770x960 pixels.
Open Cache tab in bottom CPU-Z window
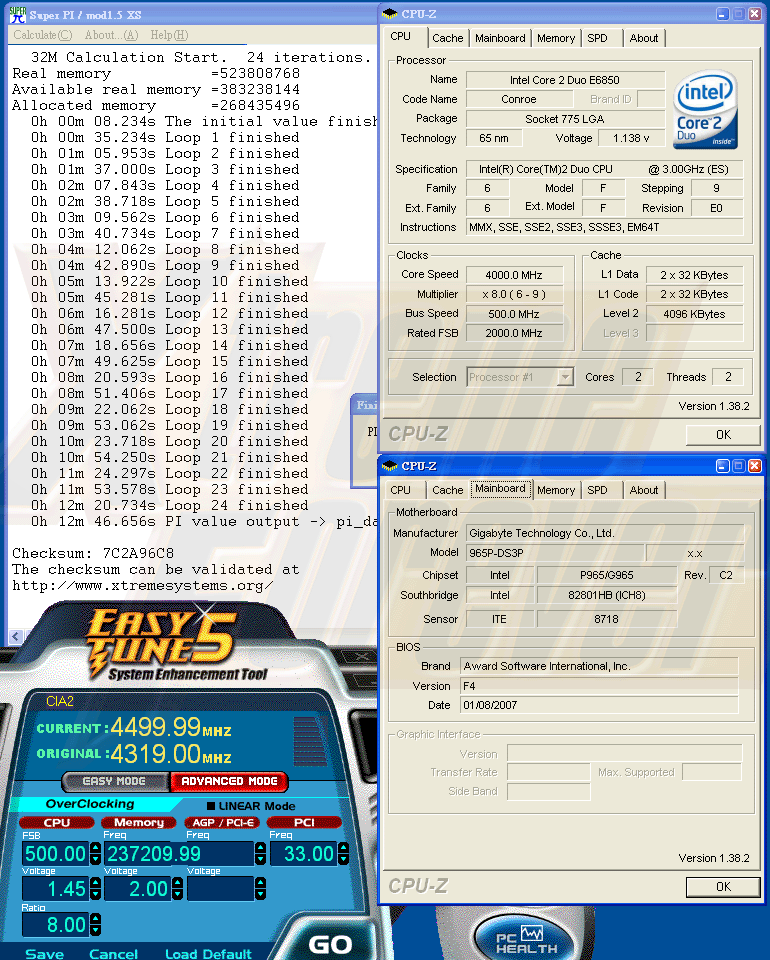pyautogui.click(x=447, y=490)
